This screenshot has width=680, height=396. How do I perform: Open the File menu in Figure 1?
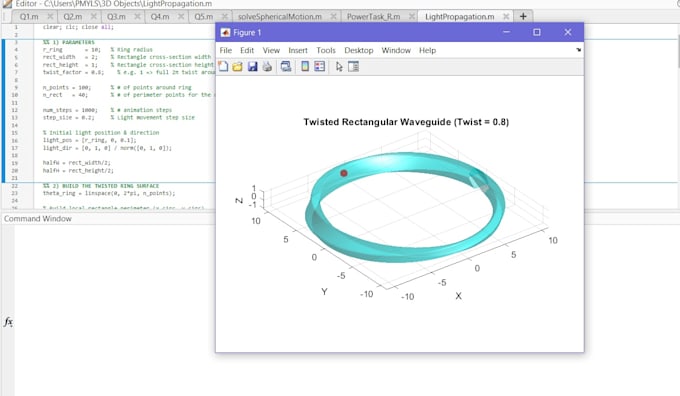click(x=226, y=50)
